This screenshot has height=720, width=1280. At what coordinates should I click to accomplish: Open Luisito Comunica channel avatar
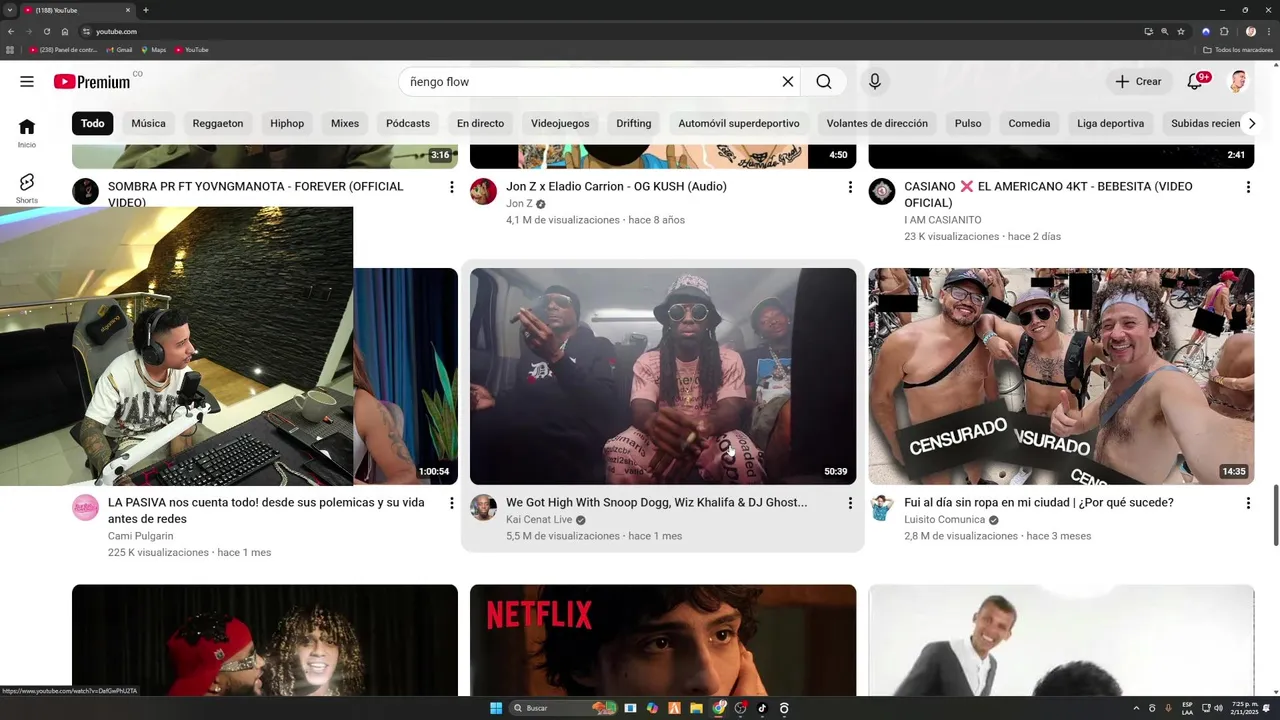pos(881,507)
